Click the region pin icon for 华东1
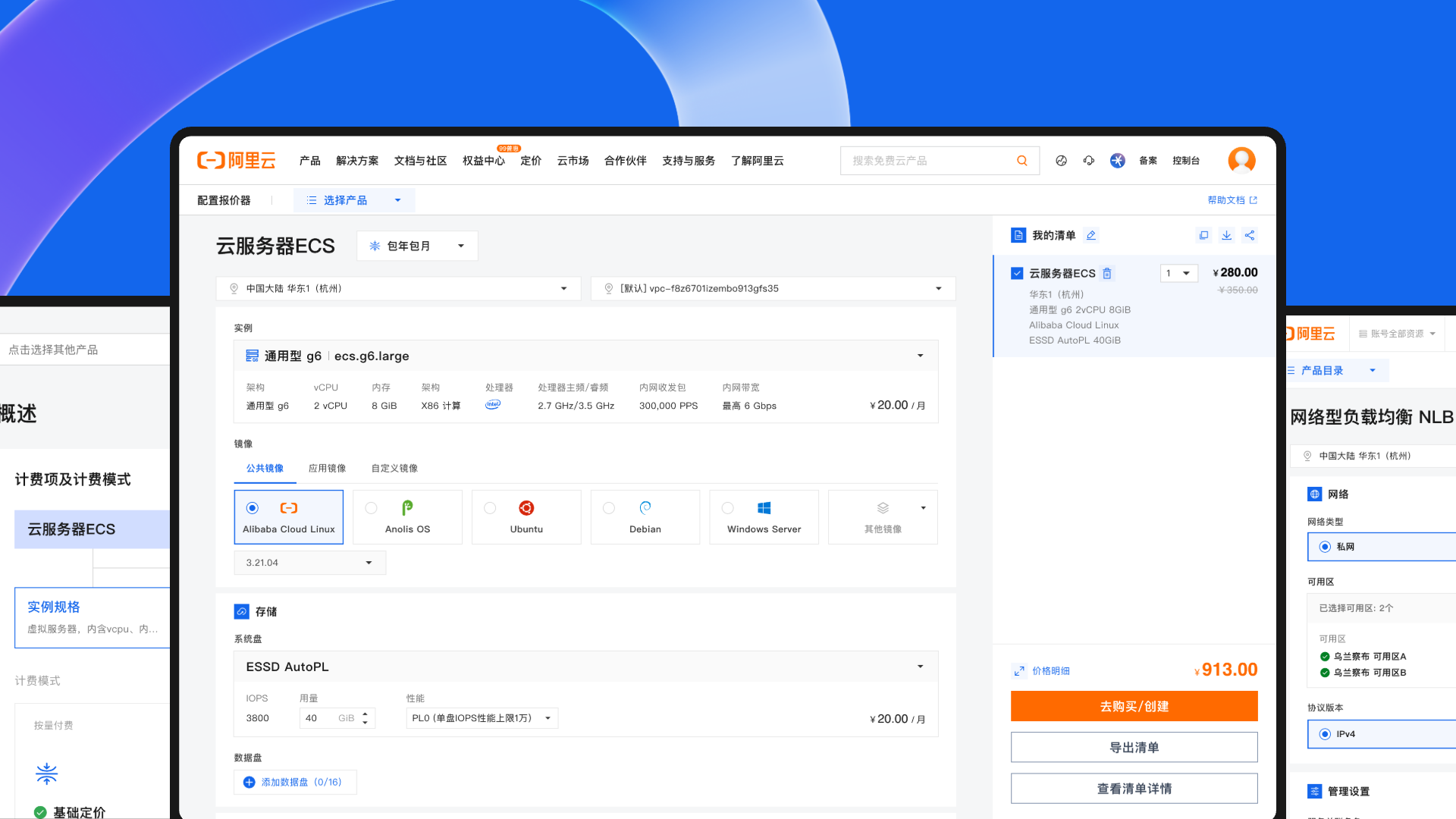The image size is (1456, 819). [x=234, y=288]
